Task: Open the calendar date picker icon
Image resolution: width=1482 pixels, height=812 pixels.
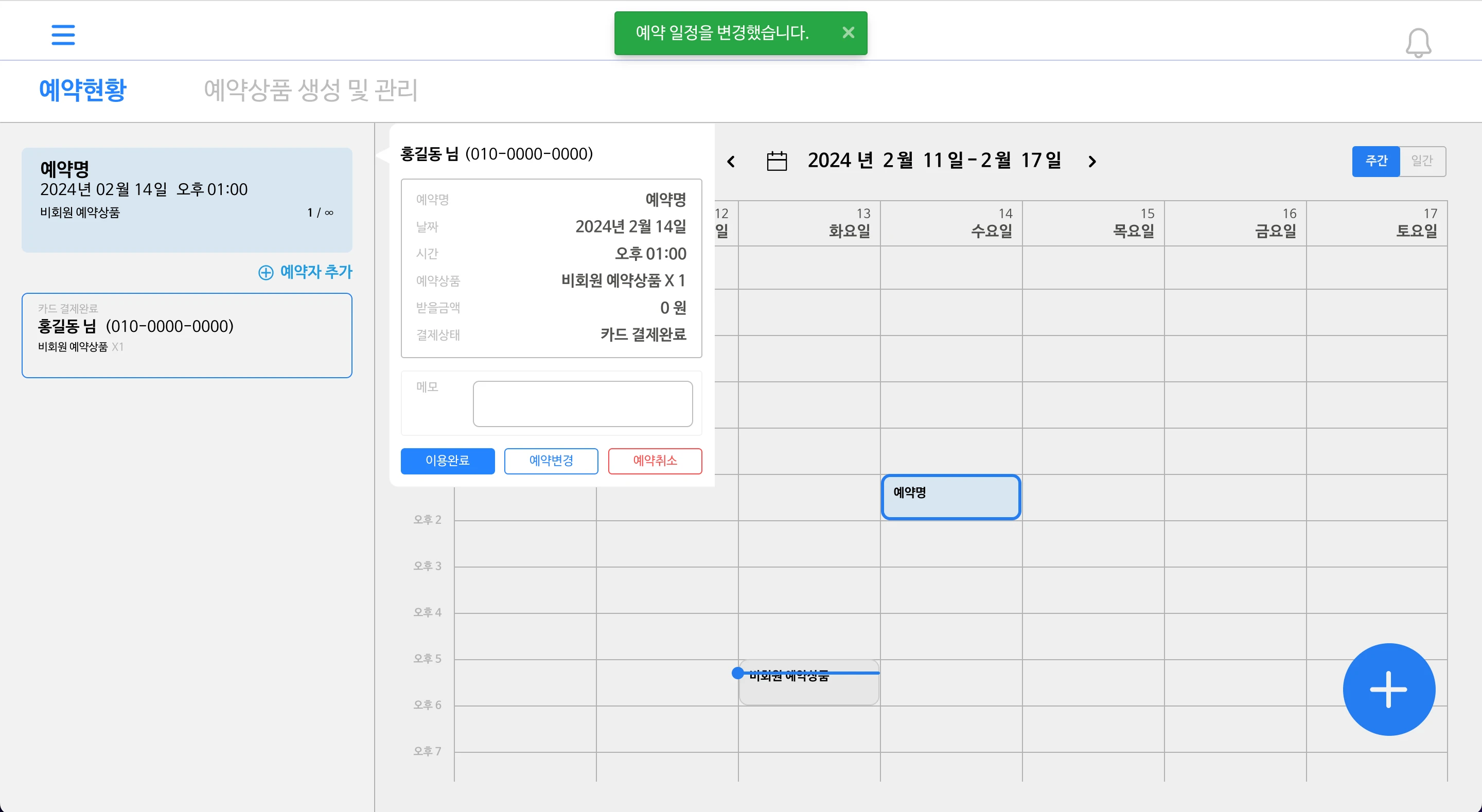Action: (777, 161)
